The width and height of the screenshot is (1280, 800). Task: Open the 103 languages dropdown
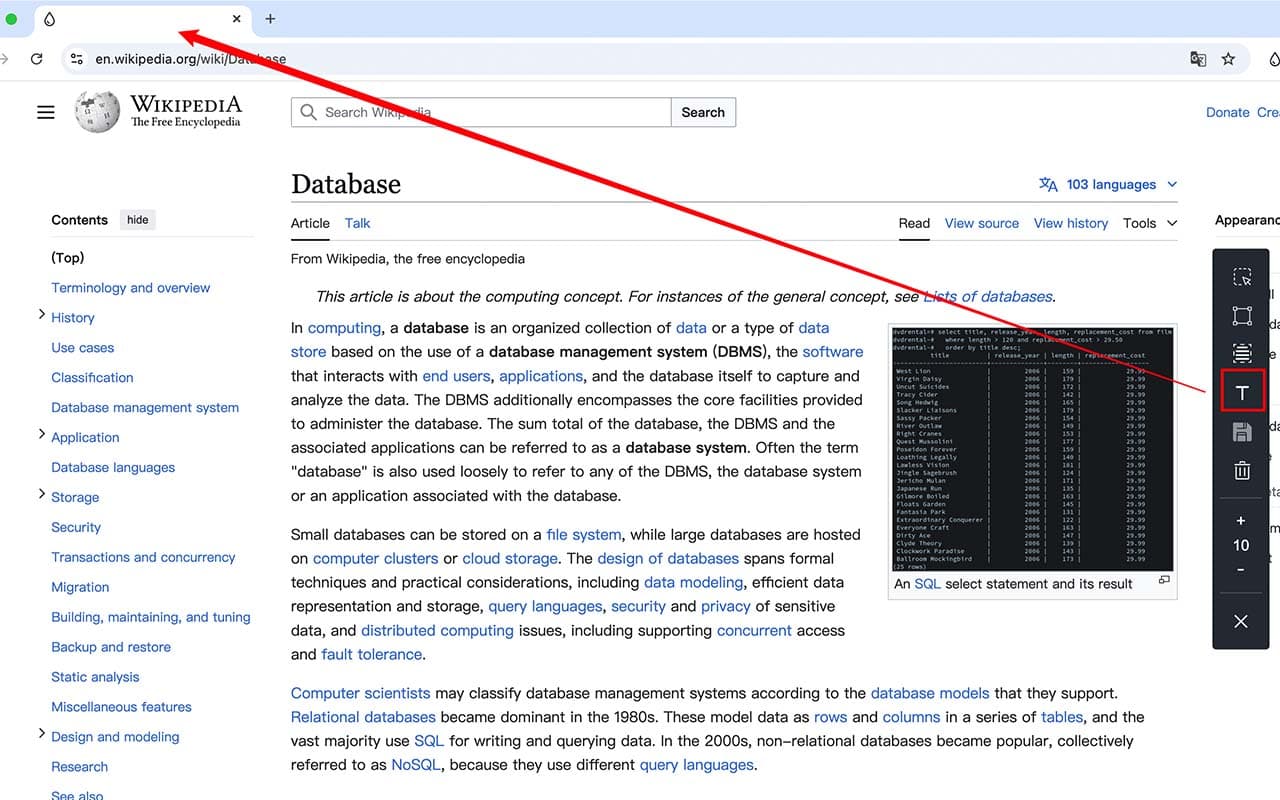click(1110, 184)
